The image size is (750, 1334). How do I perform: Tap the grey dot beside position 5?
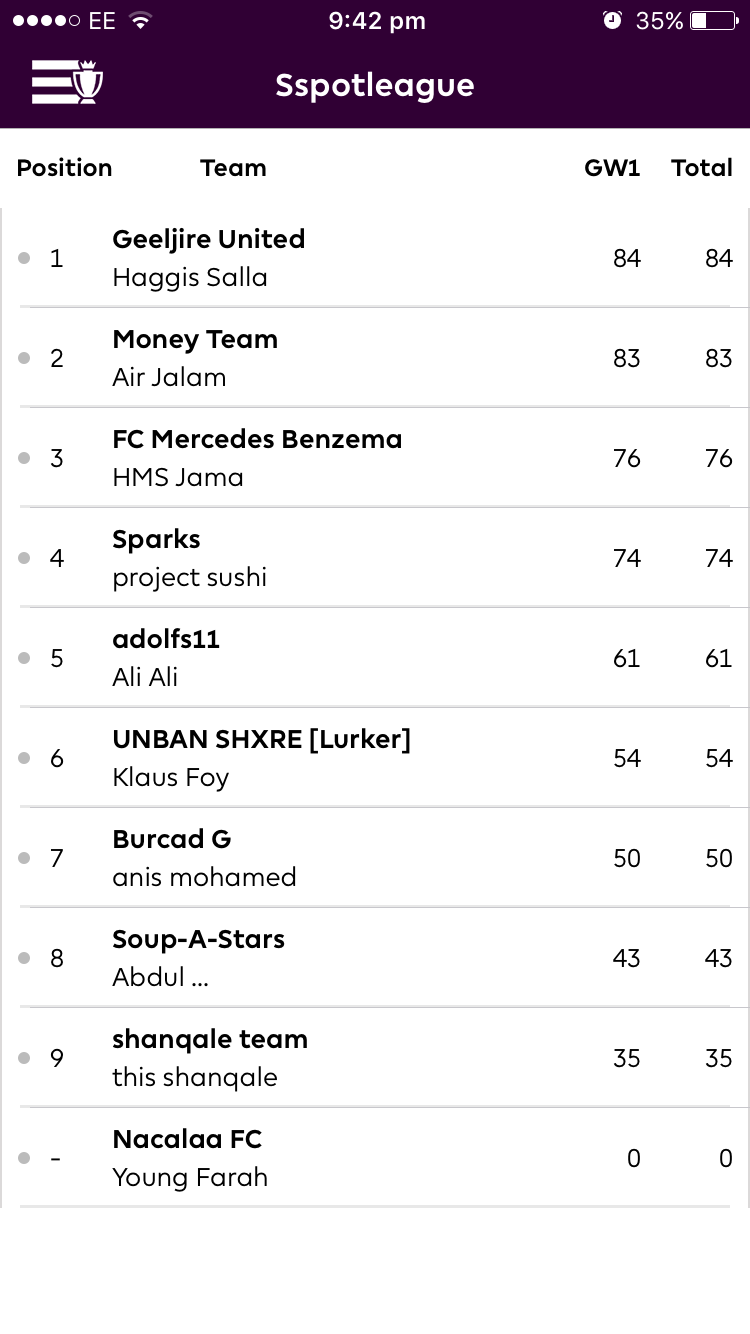coord(24,658)
